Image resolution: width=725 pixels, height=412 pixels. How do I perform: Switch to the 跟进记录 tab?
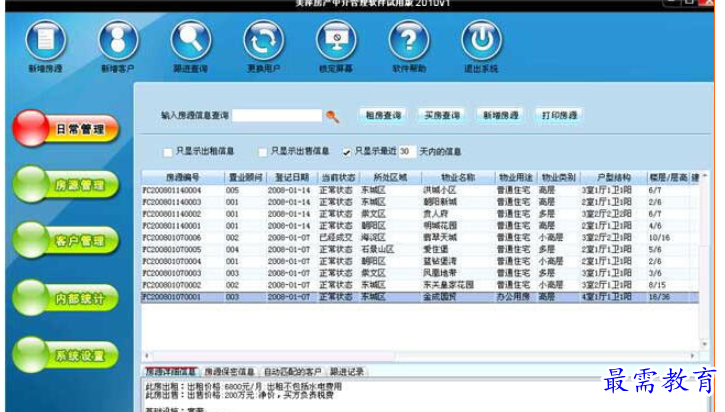pos(347,371)
